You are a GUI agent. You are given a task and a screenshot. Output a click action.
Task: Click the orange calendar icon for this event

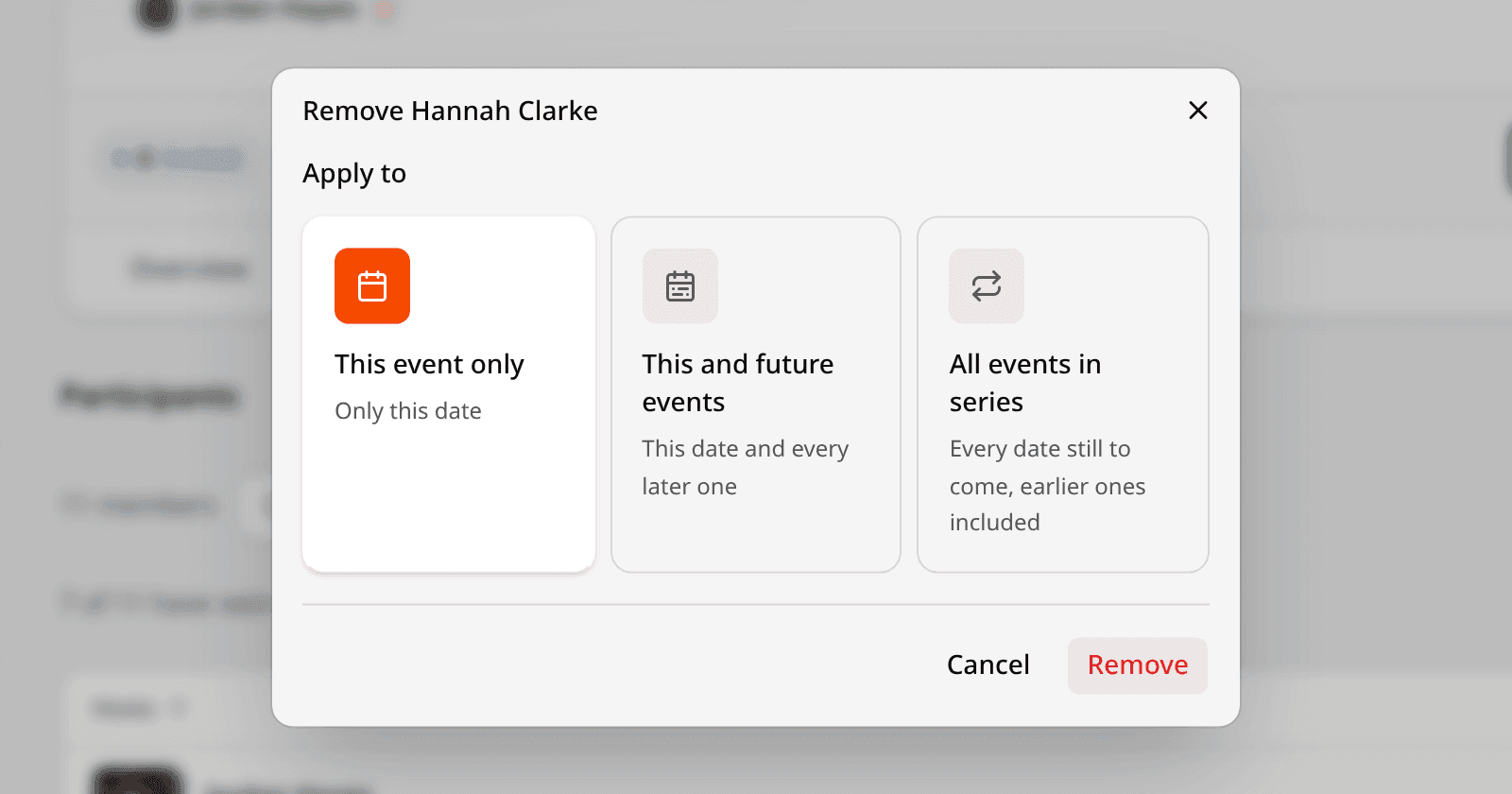(x=372, y=285)
